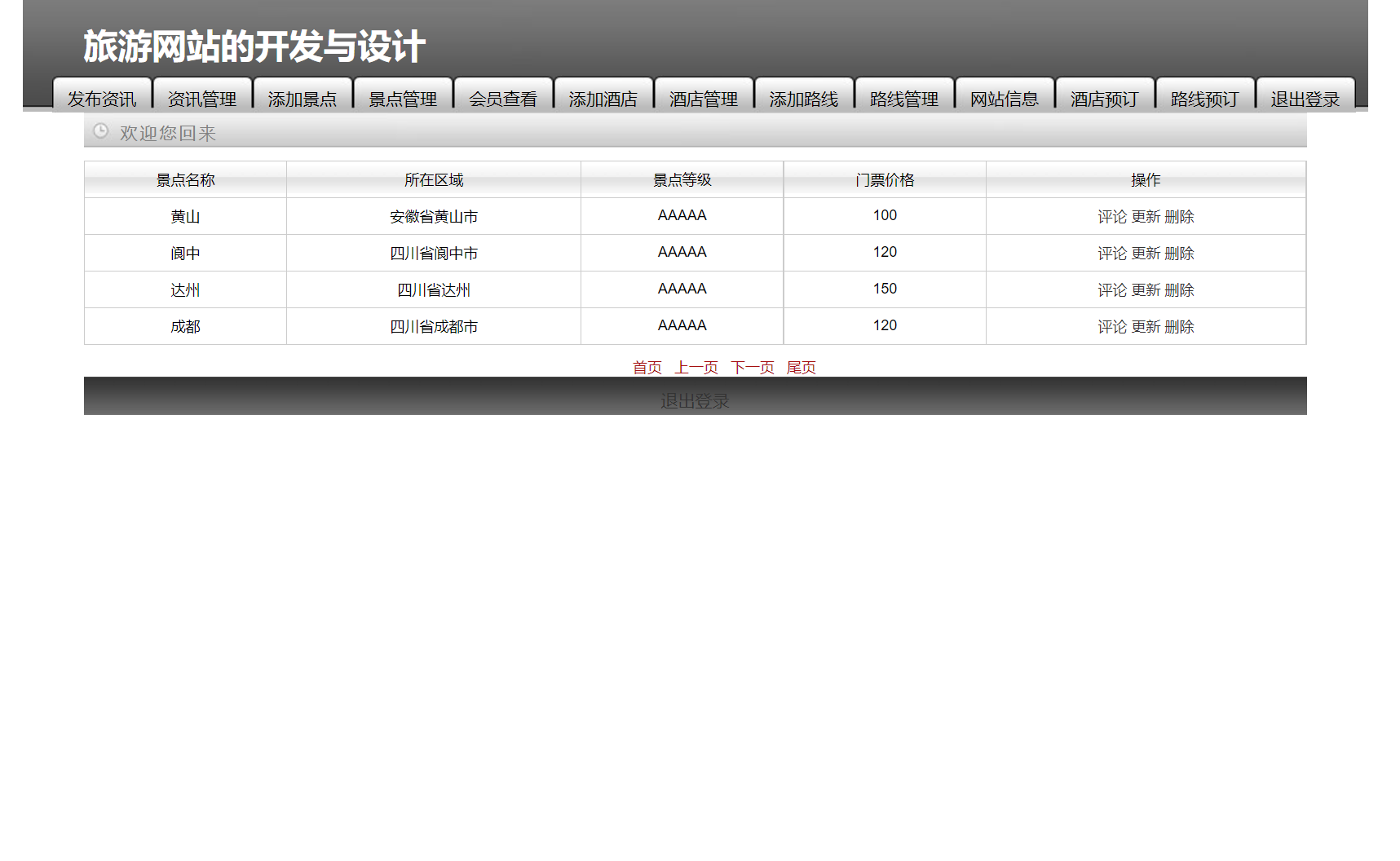Screen dimensions: 1400x861
Task: Click 更新 in the 黄山 row
Action: click(1146, 217)
